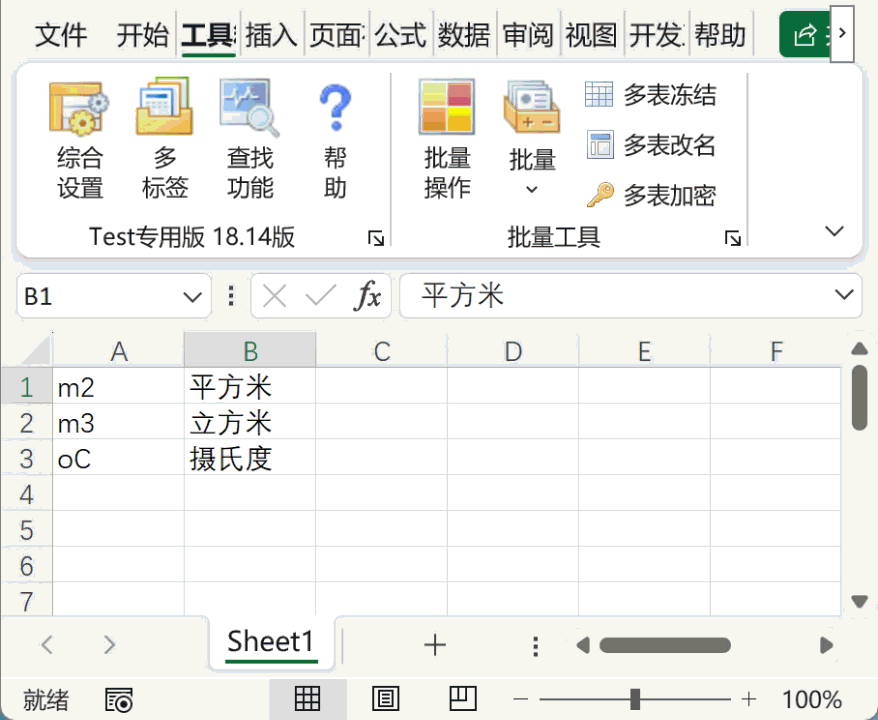Click the zoom slider handle

635,700
